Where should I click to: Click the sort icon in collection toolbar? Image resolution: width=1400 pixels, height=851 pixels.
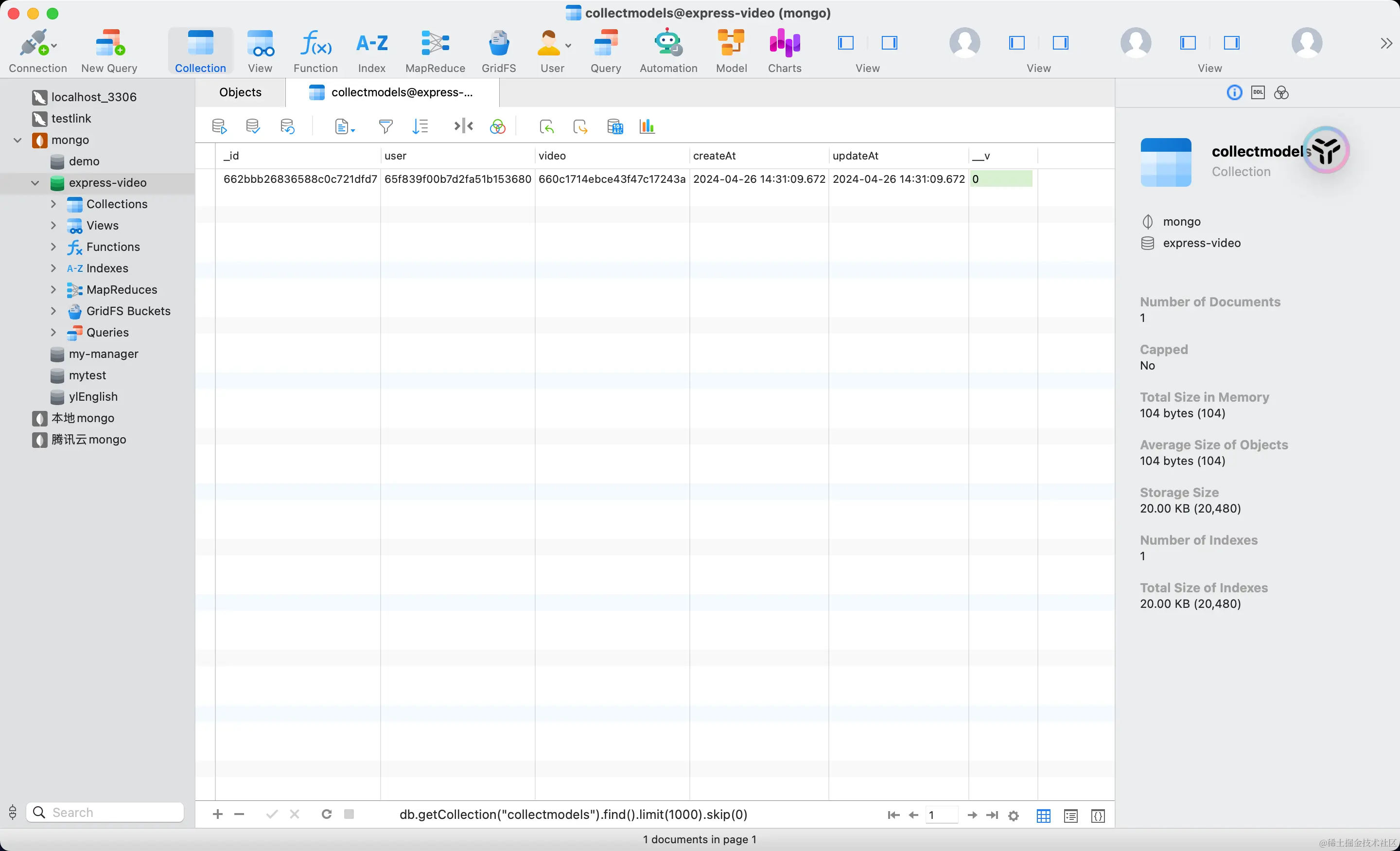pos(420,126)
